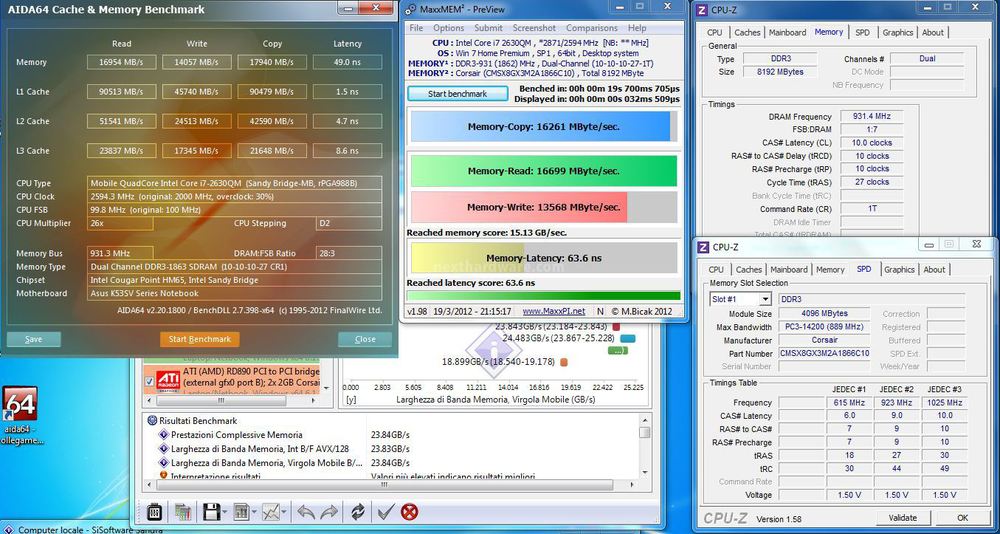Screen dimensions: 1000x534
Task: Open the Help menu in MaxxMEM
Action: pos(636,28)
